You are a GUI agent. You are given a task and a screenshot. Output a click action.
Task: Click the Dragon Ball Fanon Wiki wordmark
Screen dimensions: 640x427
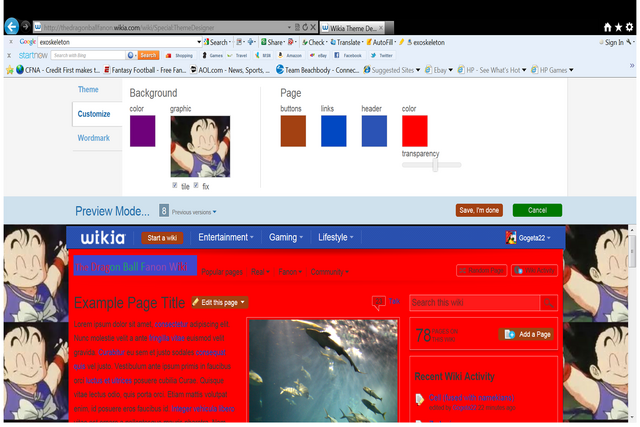tap(135, 266)
